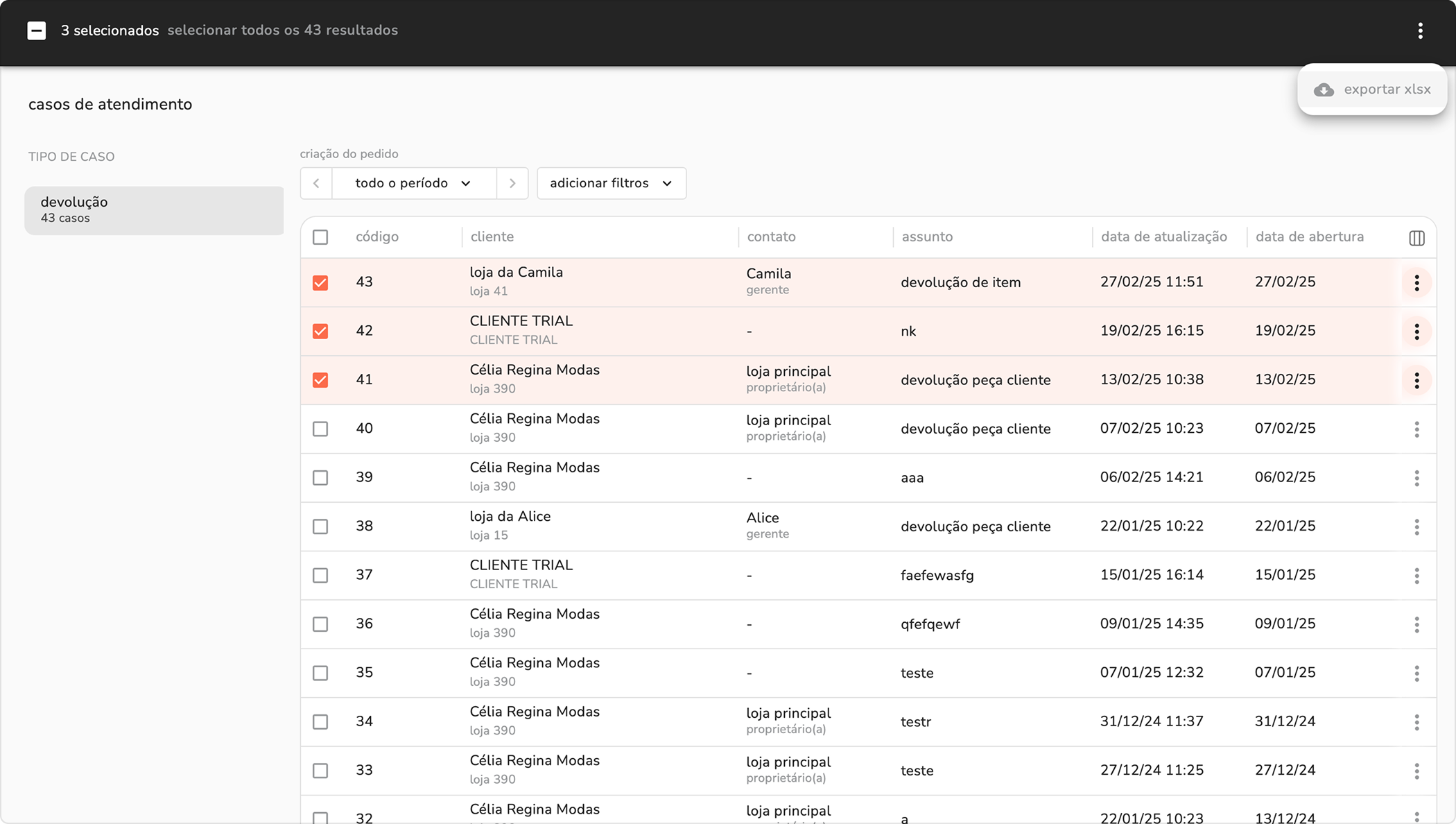
Task: Go to next period arrow
Action: (512, 183)
